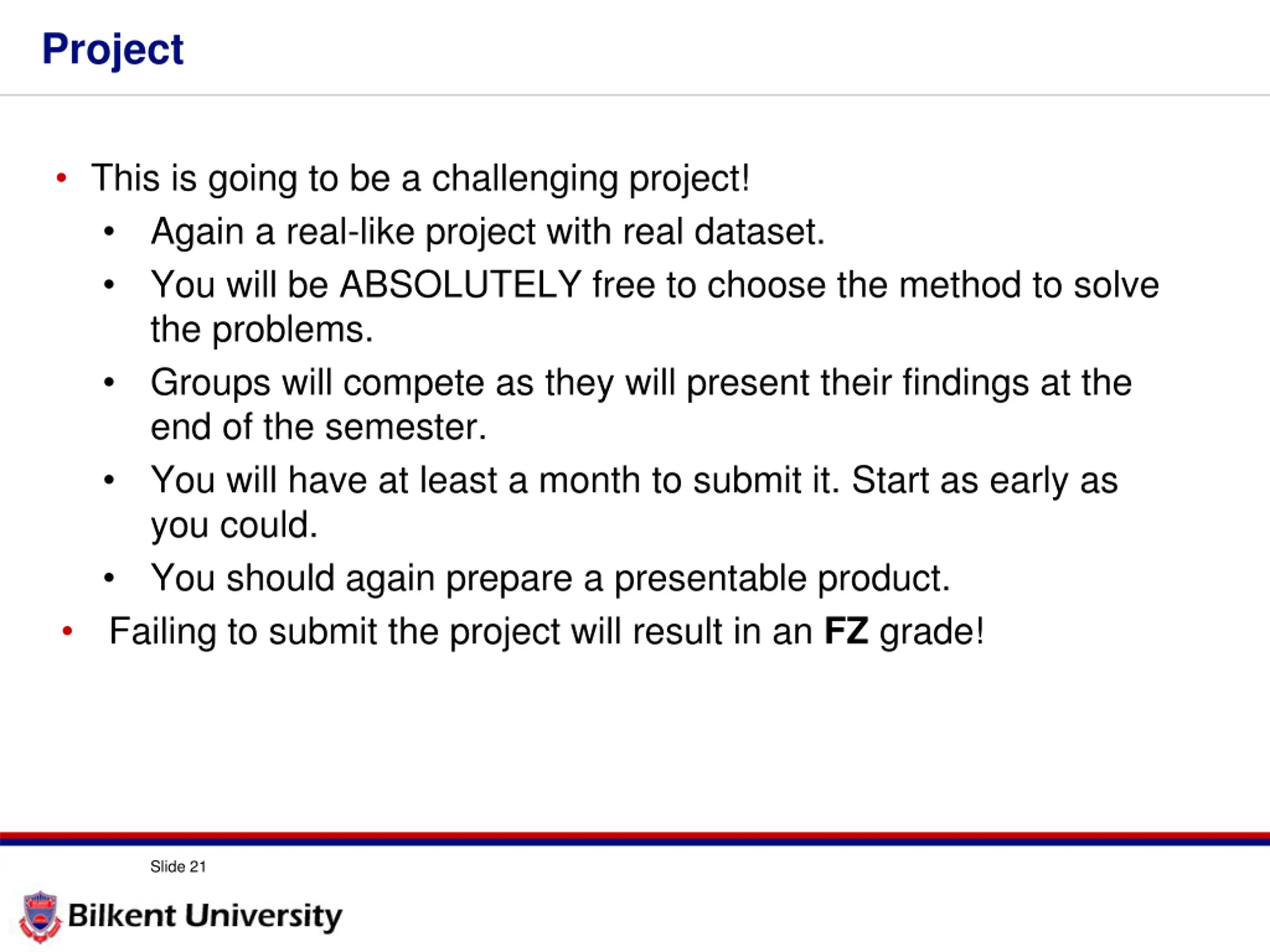Screen dimensions: 1270x952
Task: Click the line 'This is going to be a challenging project!'
Action: click(421, 179)
